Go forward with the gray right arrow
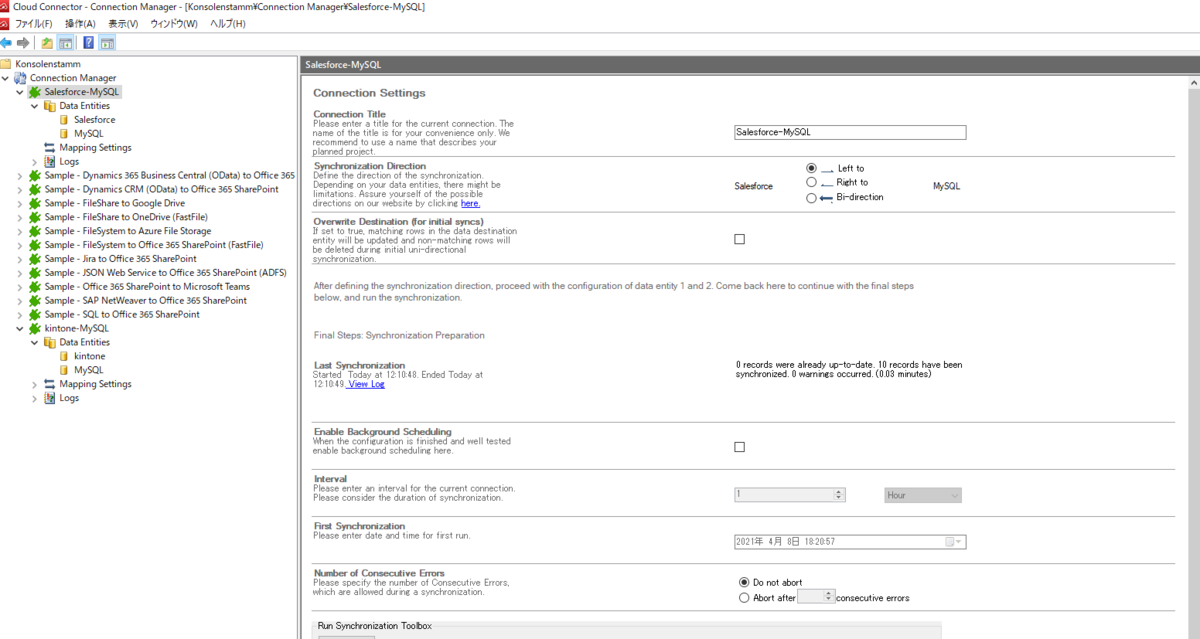1200x639 pixels. coord(23,43)
